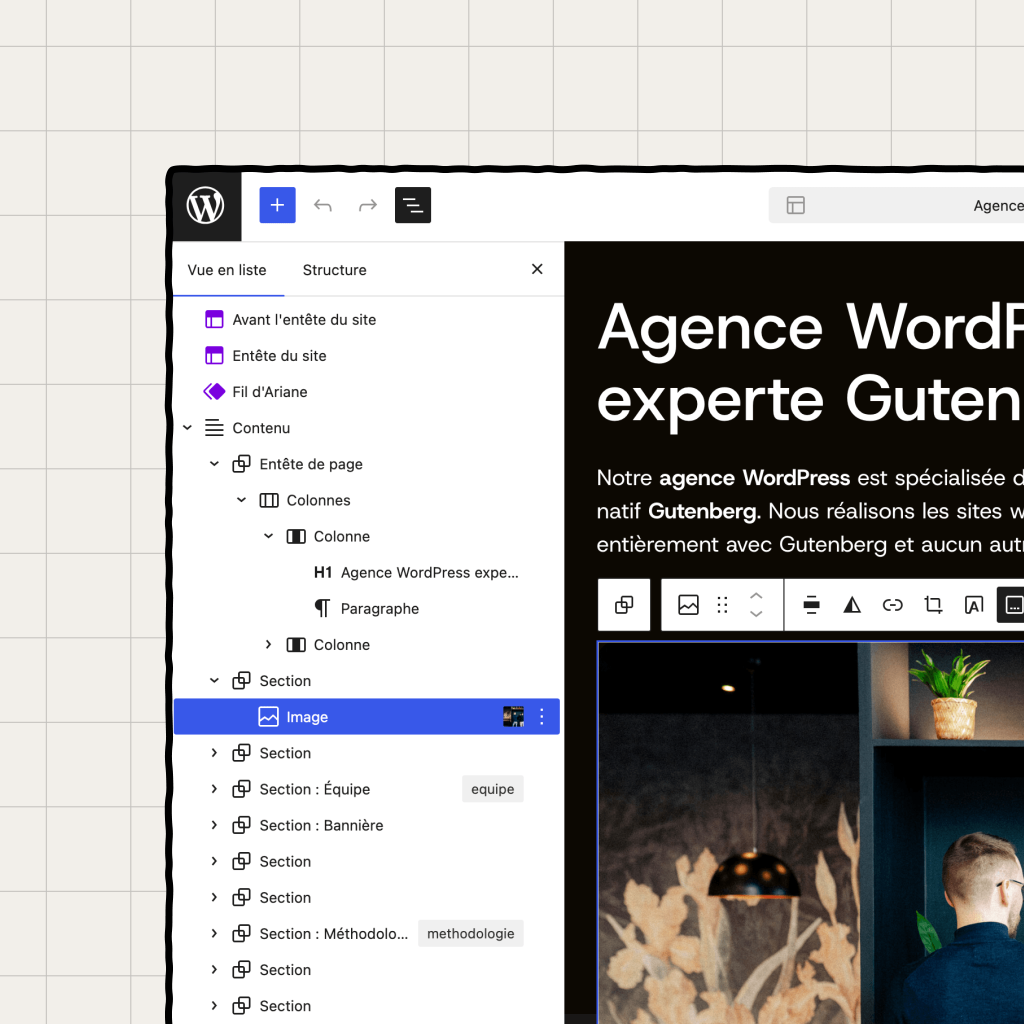Insert link on the image
Viewport: 1024px width, 1024px height.
(x=893, y=605)
